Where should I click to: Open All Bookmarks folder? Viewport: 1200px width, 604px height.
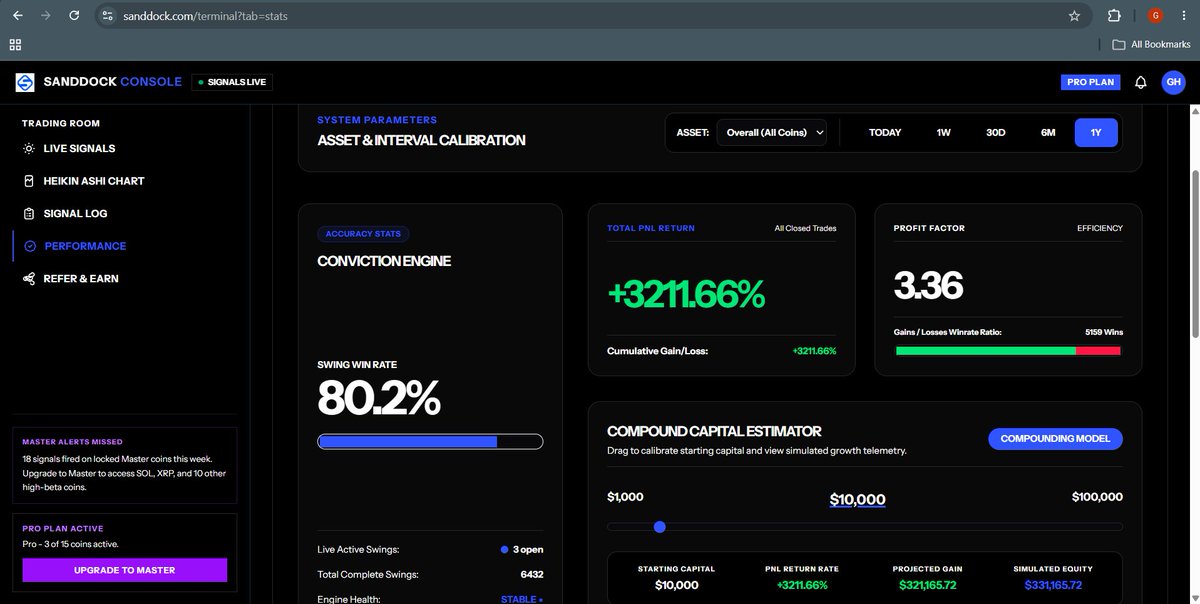click(x=1151, y=44)
